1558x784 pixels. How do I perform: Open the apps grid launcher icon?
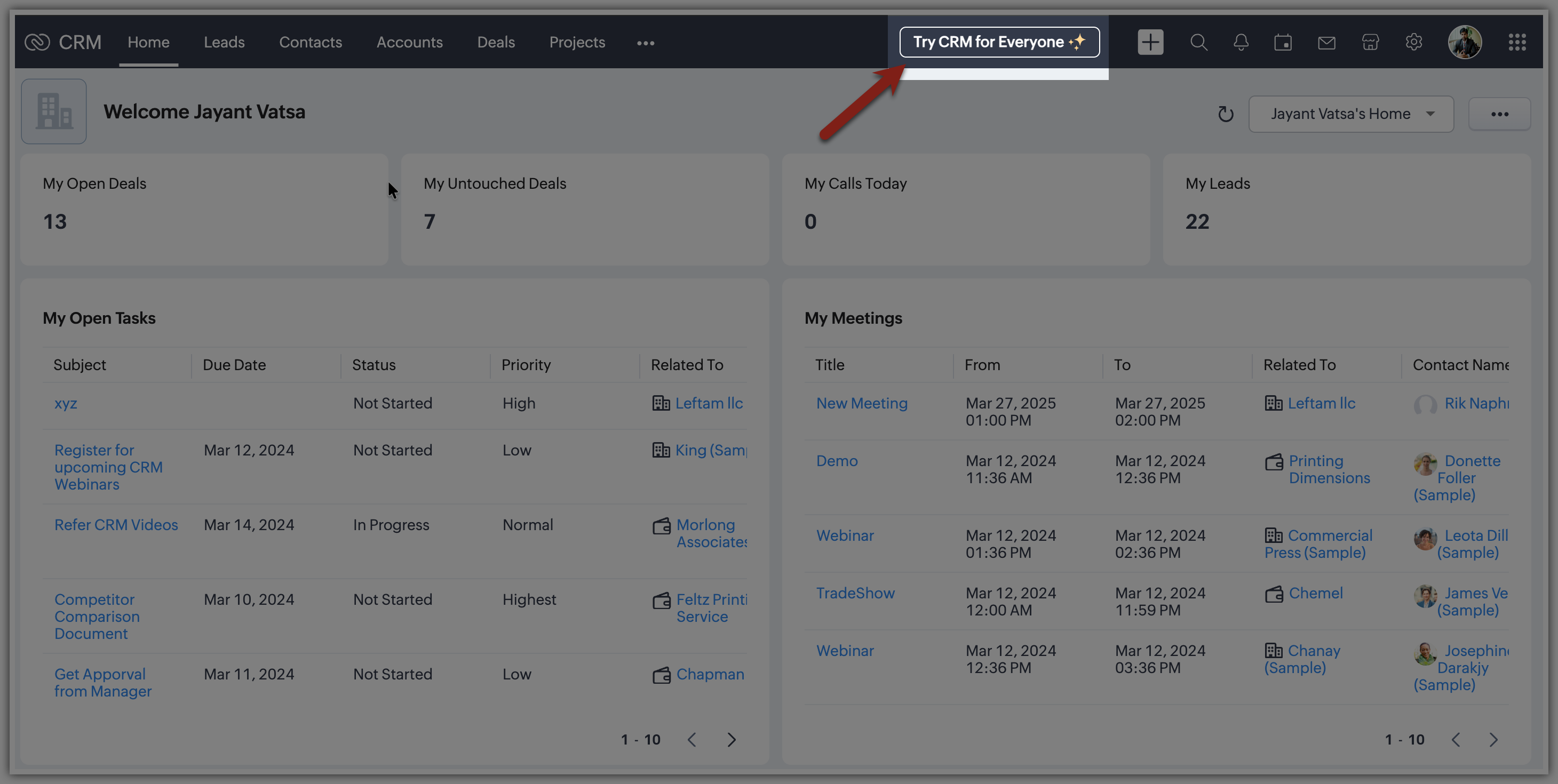click(1517, 42)
